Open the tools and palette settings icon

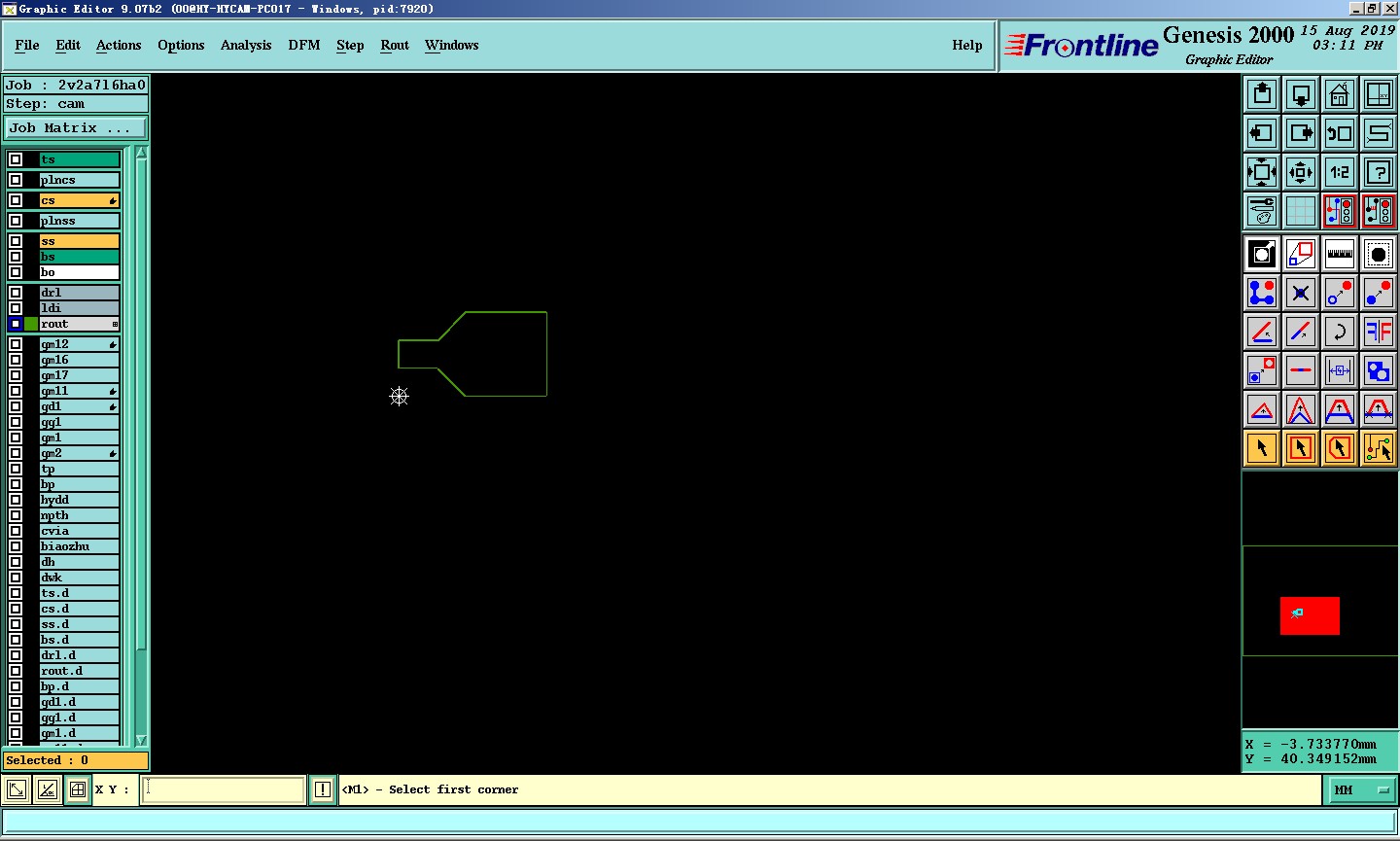click(1262, 211)
